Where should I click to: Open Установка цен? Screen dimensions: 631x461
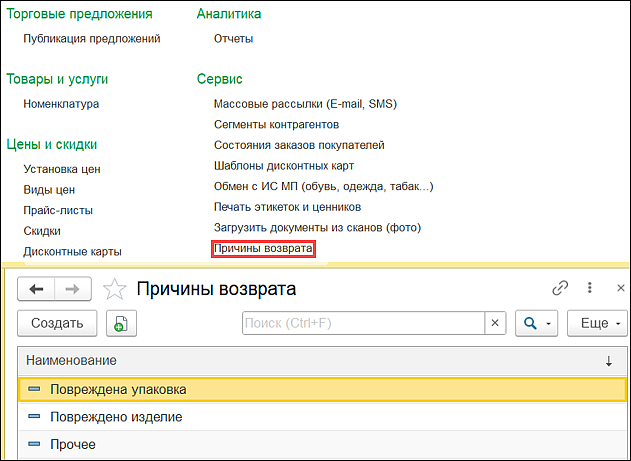tap(62, 169)
